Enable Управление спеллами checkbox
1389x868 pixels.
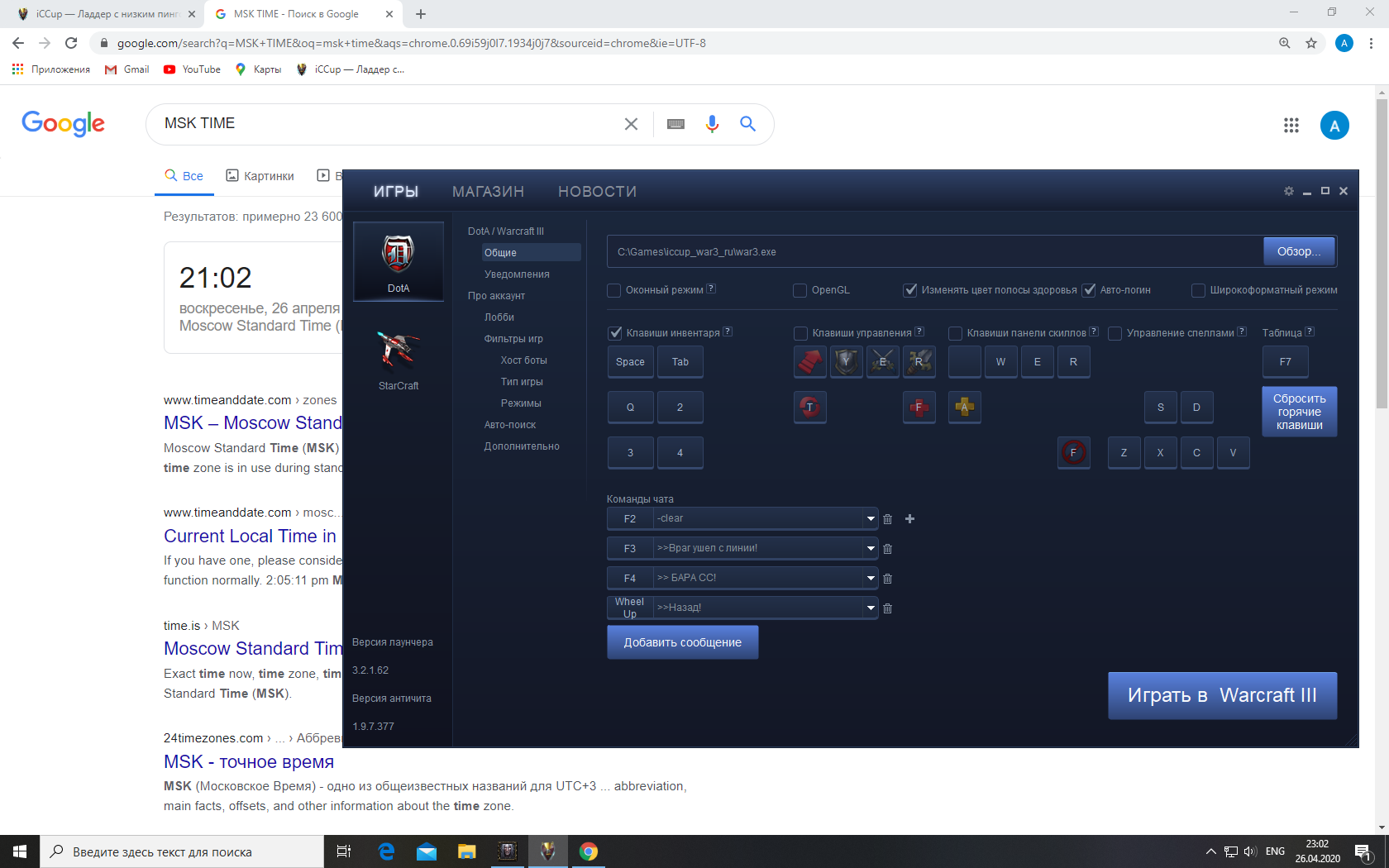click(x=1115, y=333)
